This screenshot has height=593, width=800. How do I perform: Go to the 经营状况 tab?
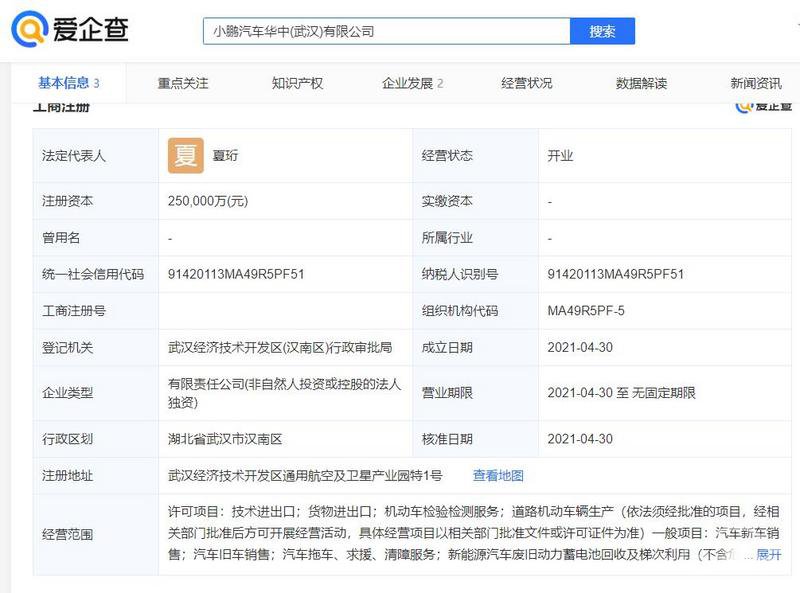(527, 83)
